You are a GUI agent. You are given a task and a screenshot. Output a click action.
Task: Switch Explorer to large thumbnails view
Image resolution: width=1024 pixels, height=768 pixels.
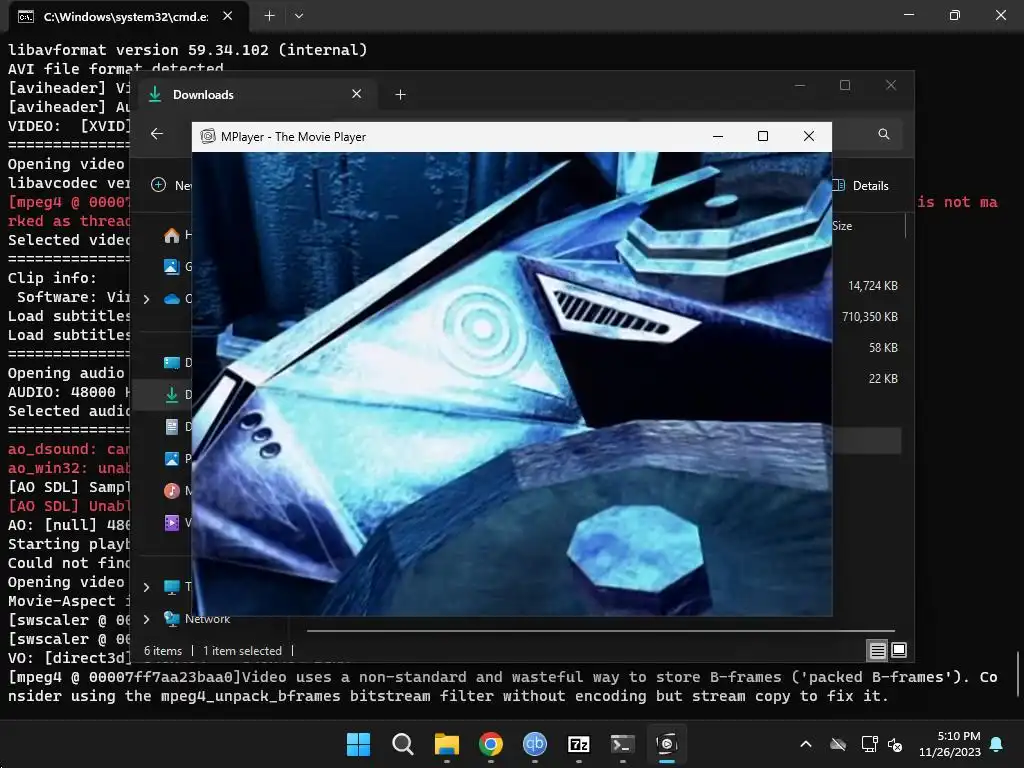pos(899,650)
